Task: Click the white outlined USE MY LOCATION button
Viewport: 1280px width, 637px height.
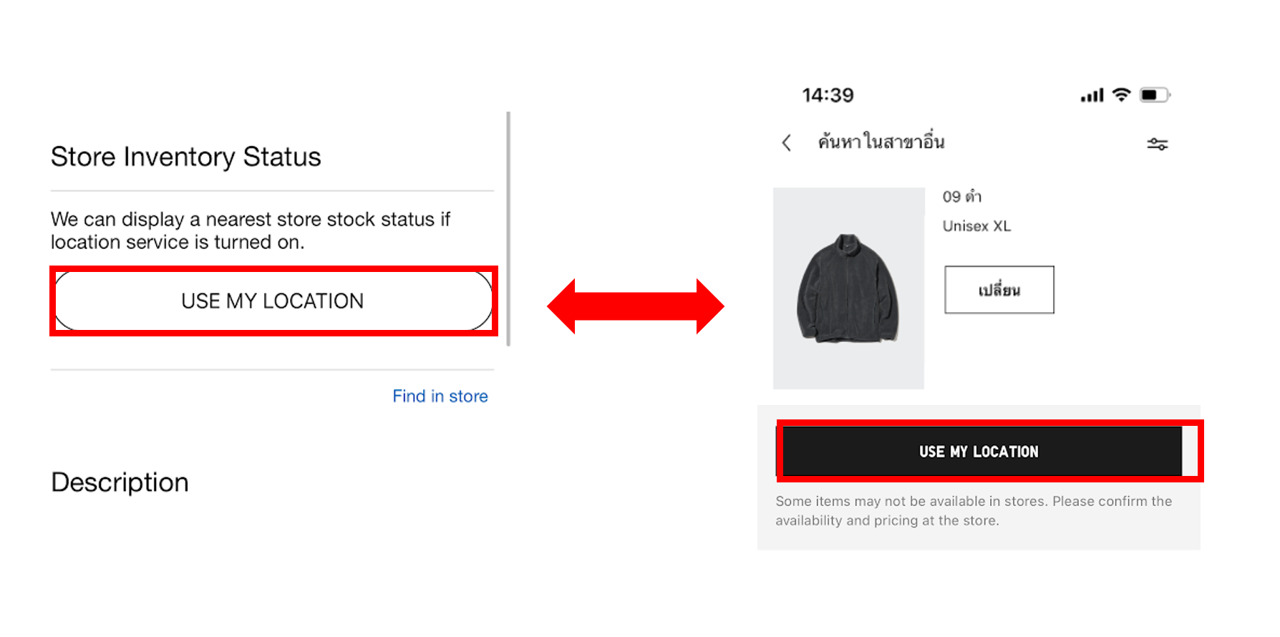Action: pos(273,301)
